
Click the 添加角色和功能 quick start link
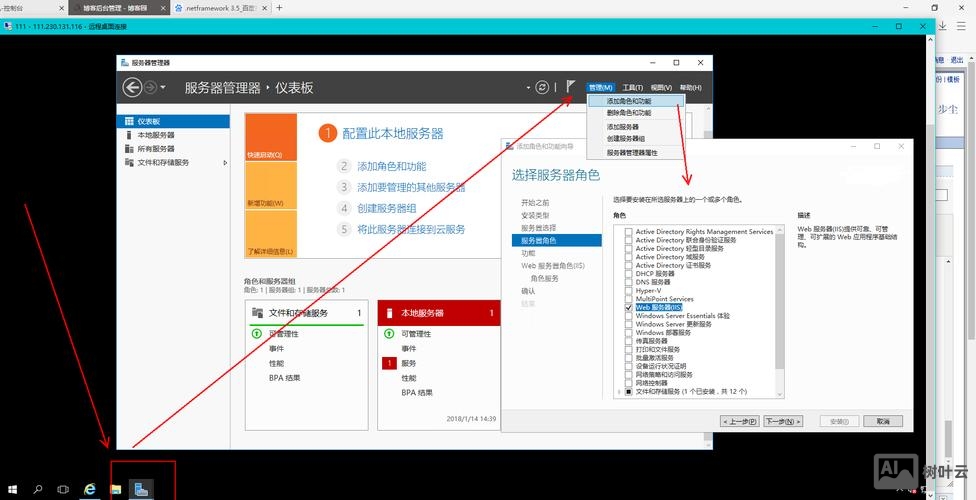click(x=392, y=166)
